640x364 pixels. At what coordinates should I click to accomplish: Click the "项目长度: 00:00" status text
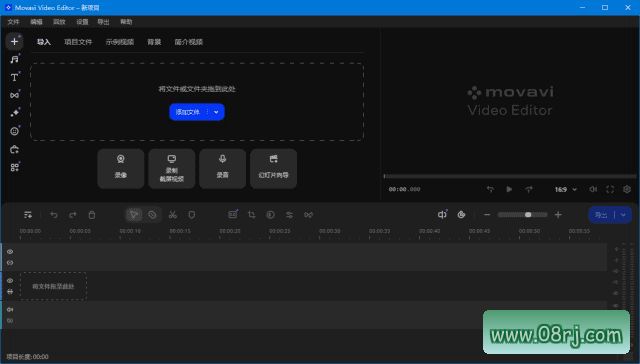[27, 357]
